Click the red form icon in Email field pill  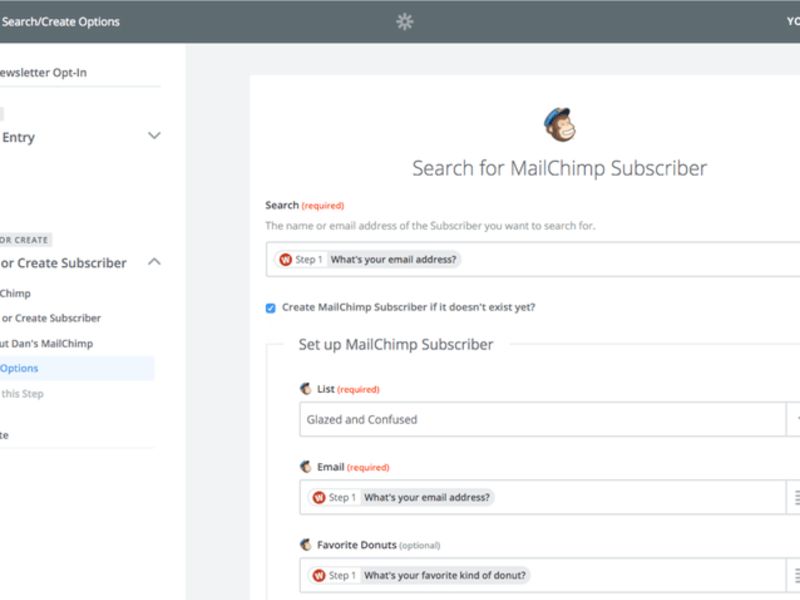click(319, 497)
